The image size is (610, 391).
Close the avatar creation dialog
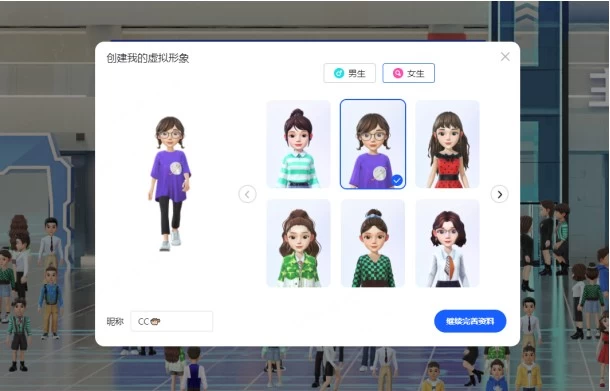[505, 57]
